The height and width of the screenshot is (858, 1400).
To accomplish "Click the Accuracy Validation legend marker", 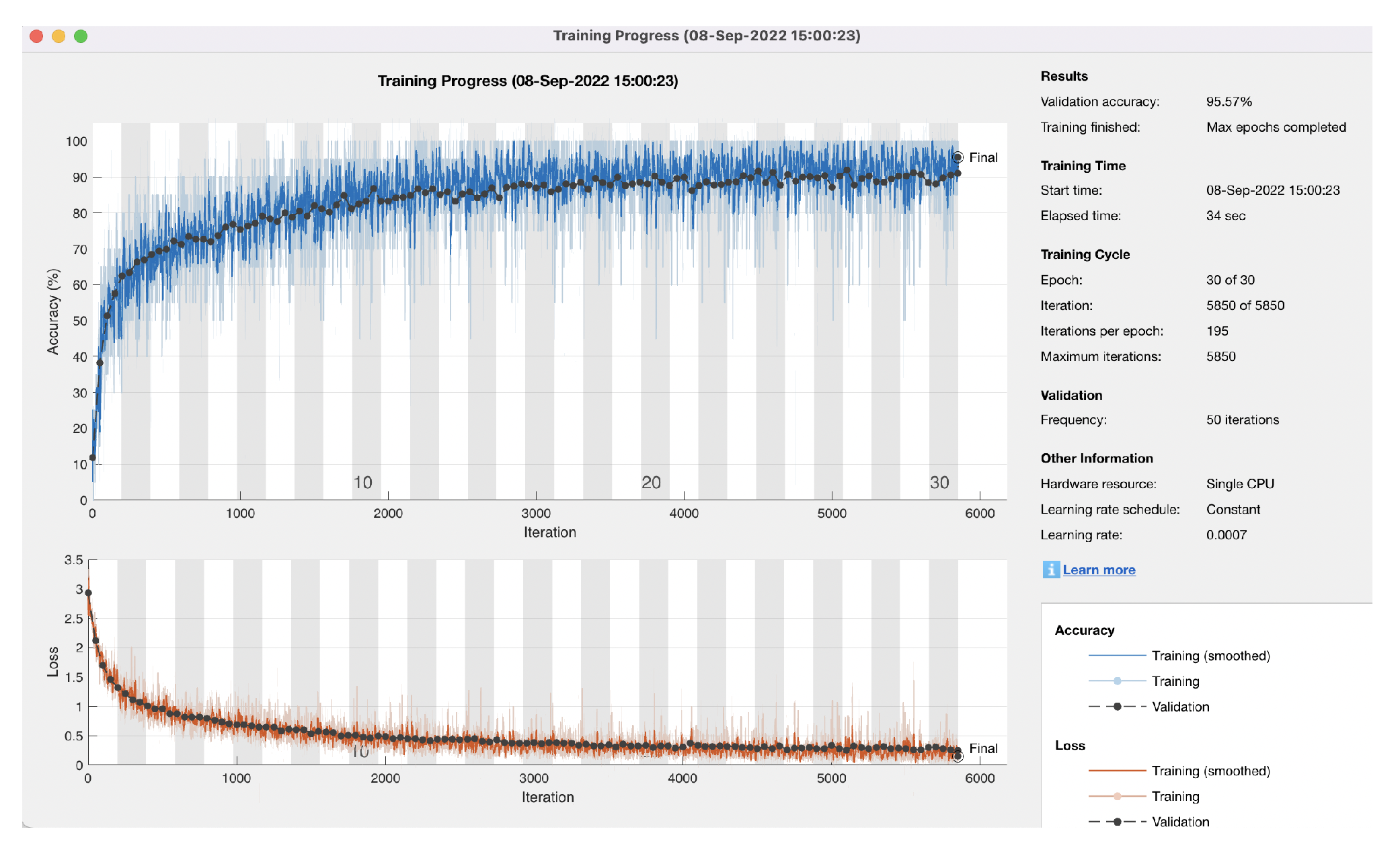I will (x=1117, y=707).
